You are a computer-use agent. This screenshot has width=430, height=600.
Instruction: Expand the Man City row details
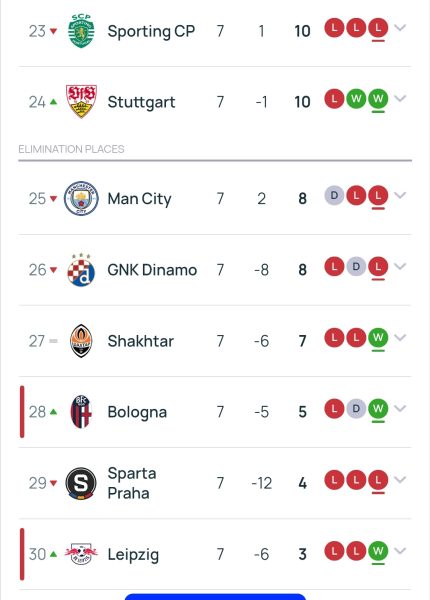[400, 196]
